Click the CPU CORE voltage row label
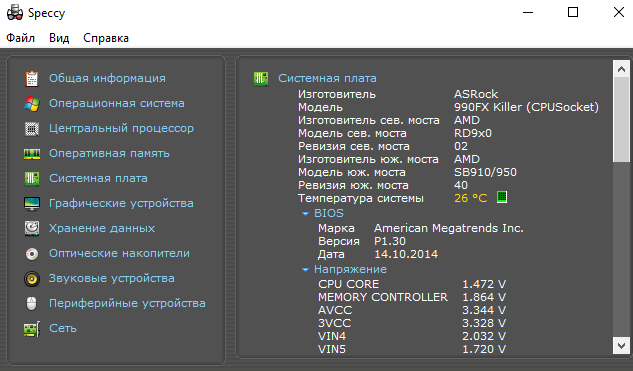 pyautogui.click(x=348, y=284)
